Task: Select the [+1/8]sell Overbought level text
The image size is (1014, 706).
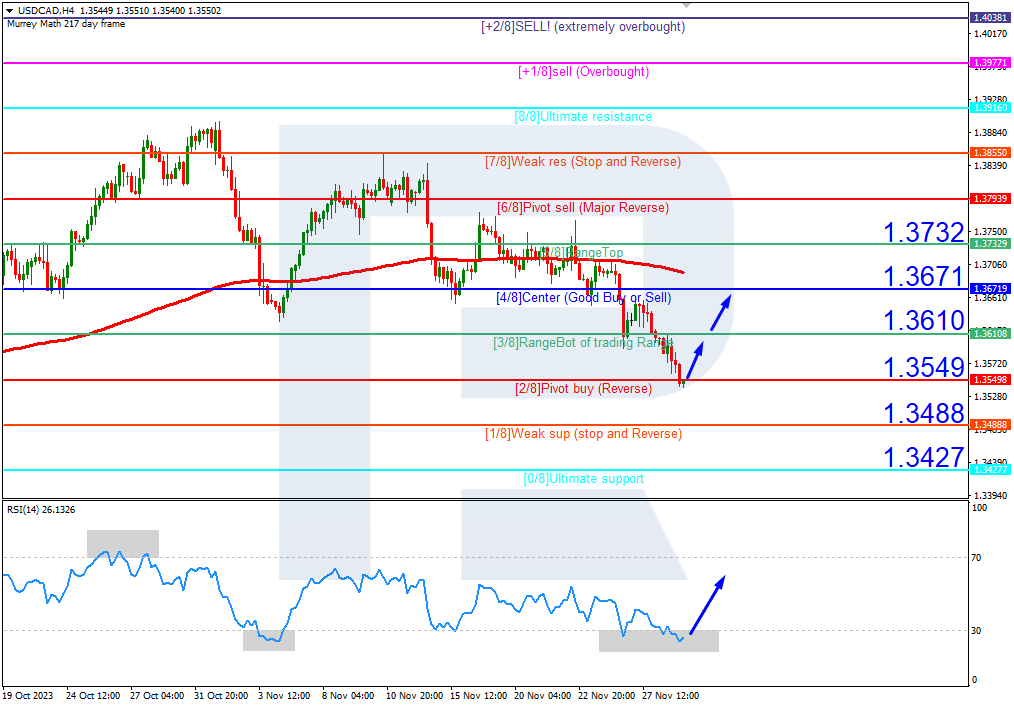Action: (583, 72)
